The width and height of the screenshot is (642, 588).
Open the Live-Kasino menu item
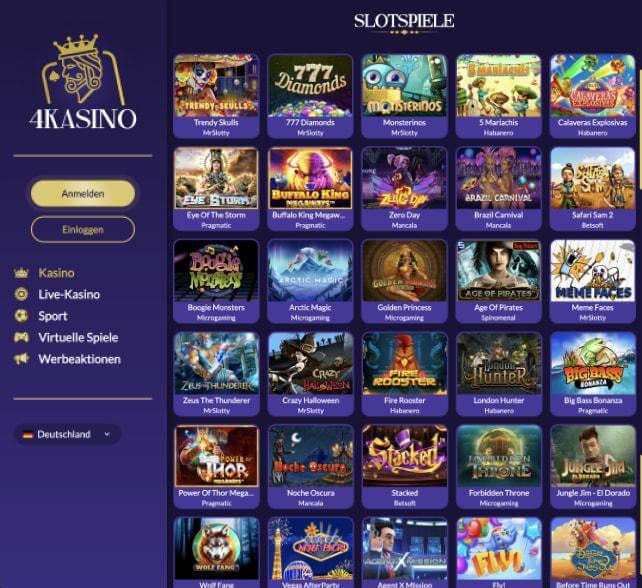[x=69, y=294]
